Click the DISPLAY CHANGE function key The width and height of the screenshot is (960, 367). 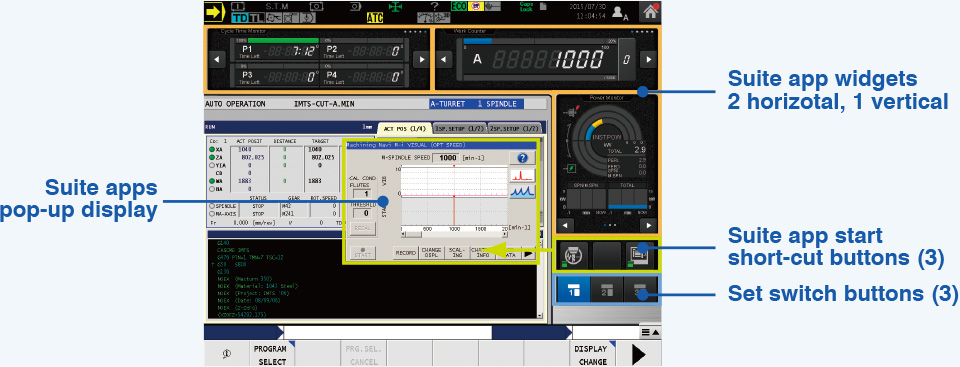tap(593, 354)
